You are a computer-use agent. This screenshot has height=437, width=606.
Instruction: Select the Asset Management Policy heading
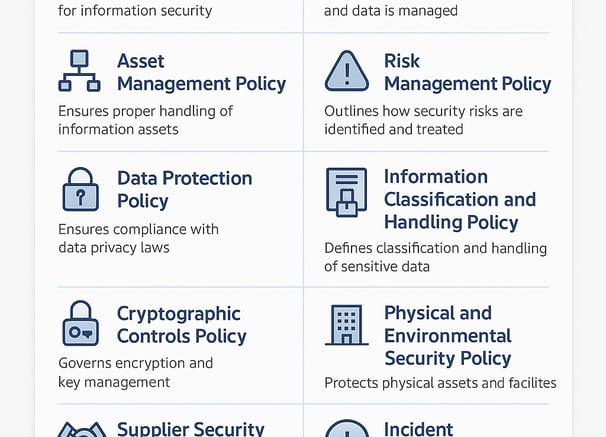(x=201, y=72)
